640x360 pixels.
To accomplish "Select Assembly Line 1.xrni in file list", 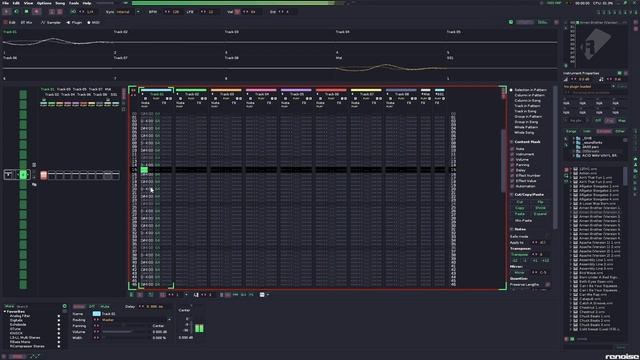I will (596, 260).
